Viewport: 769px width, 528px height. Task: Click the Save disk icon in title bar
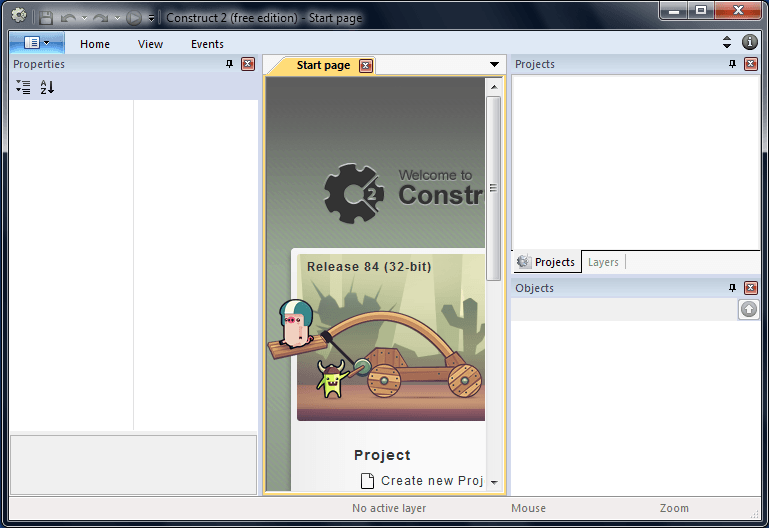coord(46,18)
